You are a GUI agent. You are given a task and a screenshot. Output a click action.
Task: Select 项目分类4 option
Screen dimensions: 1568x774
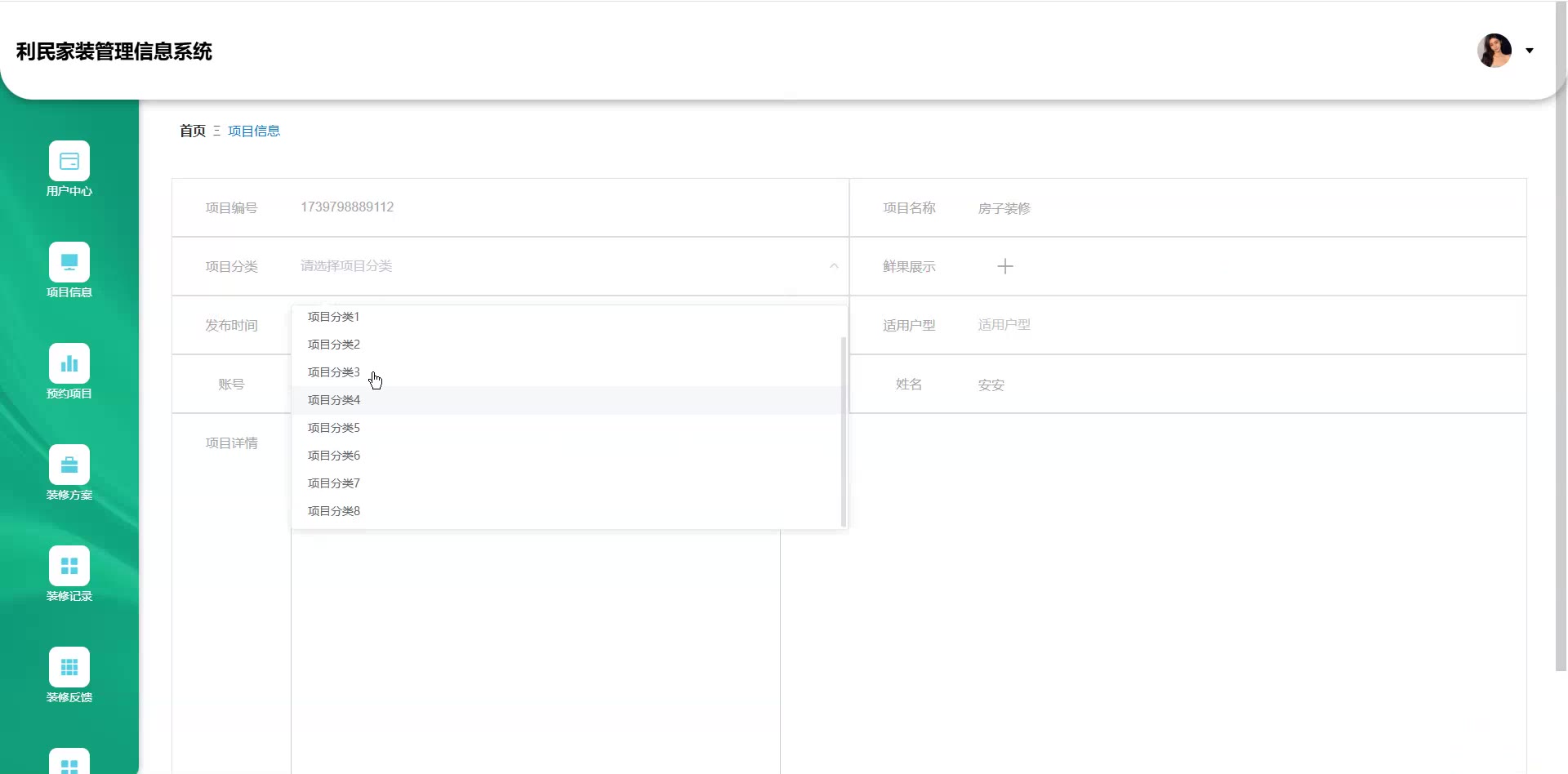point(333,400)
